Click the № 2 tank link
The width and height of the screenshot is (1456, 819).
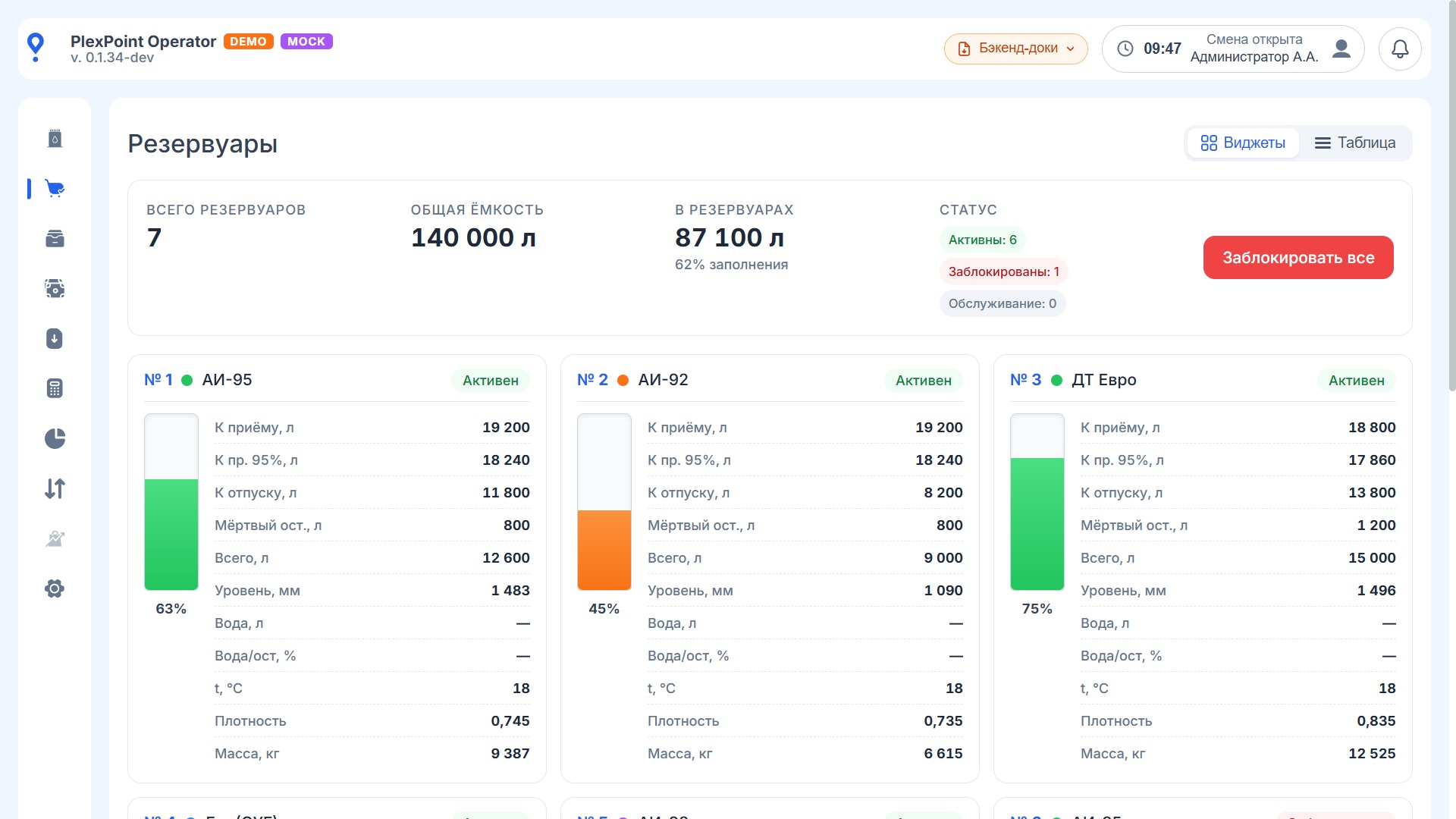[592, 380]
